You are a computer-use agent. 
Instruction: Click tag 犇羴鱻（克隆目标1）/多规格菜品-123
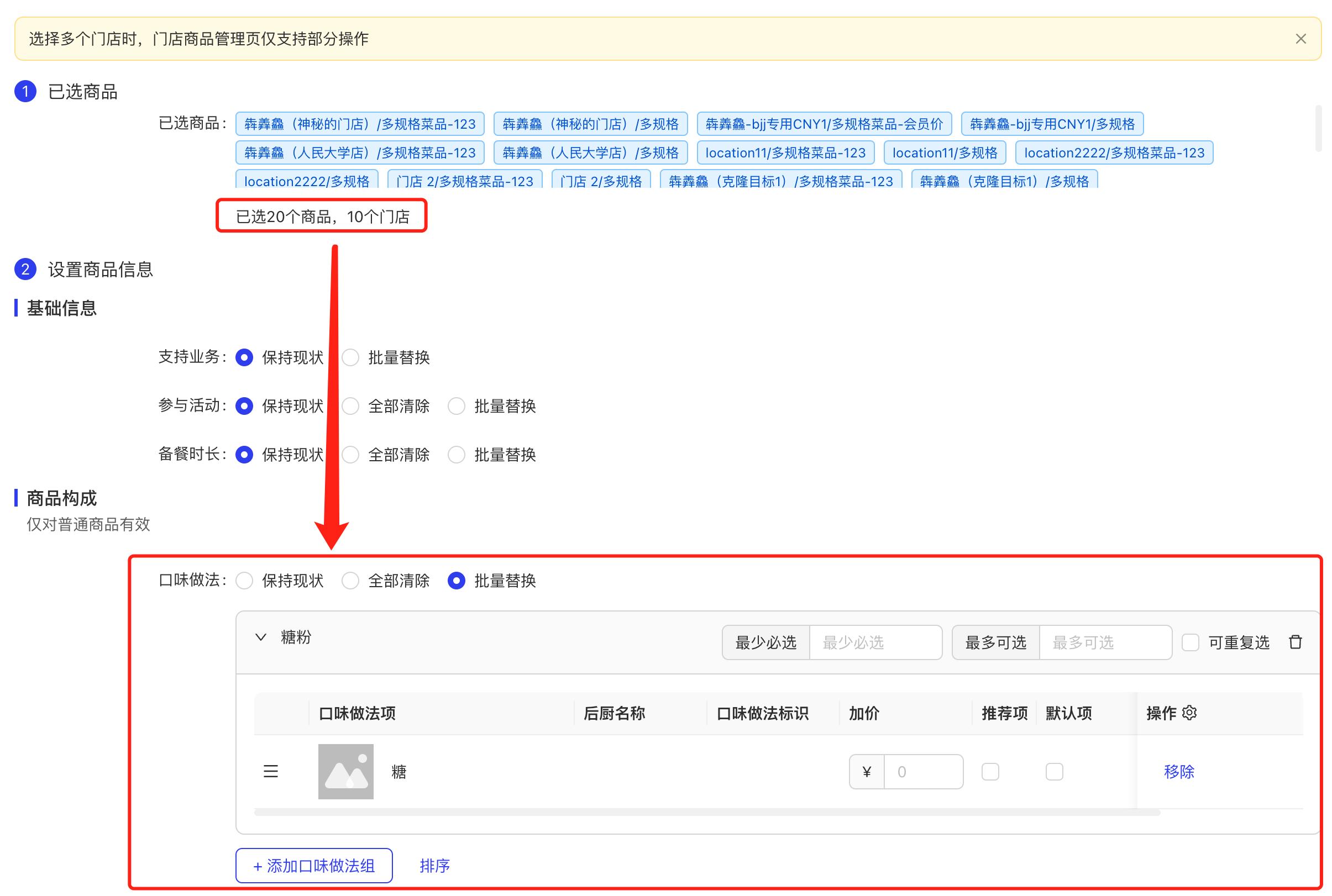(781, 180)
